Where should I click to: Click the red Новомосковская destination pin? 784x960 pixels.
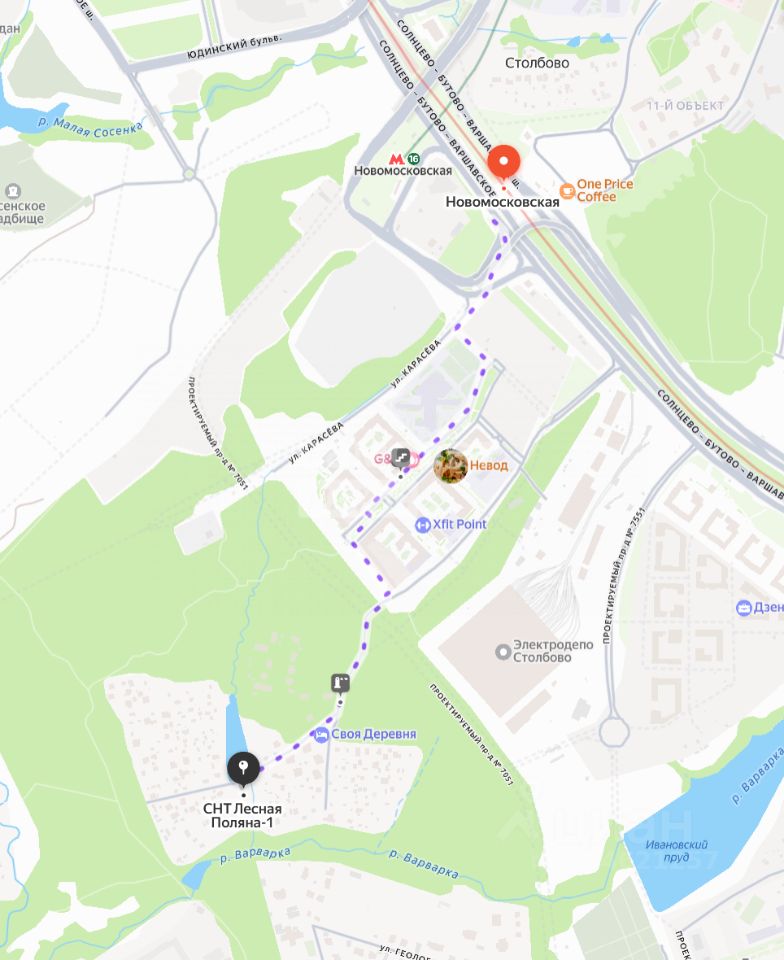coord(504,163)
